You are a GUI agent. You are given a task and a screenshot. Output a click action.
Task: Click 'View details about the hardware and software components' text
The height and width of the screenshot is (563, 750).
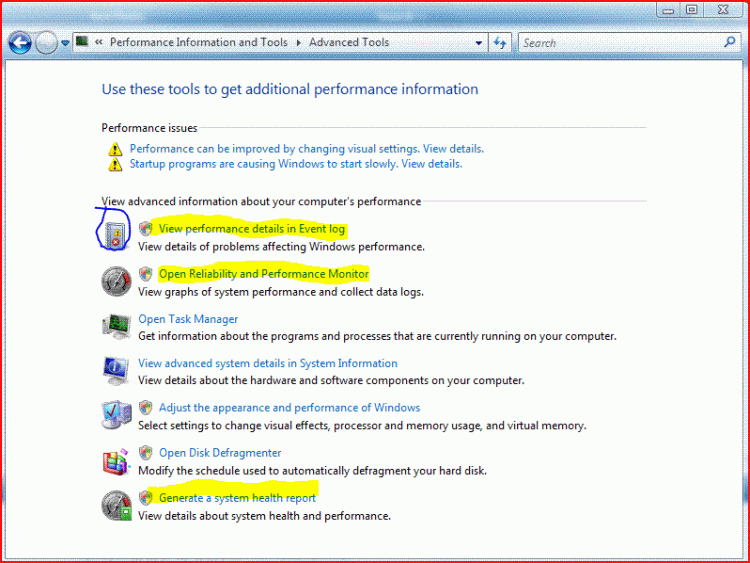331,380
